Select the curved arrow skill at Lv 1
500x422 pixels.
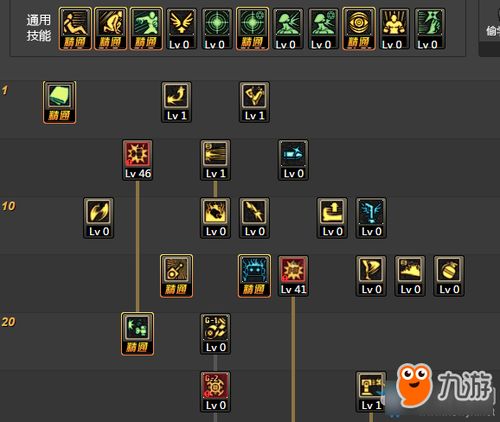click(x=176, y=102)
